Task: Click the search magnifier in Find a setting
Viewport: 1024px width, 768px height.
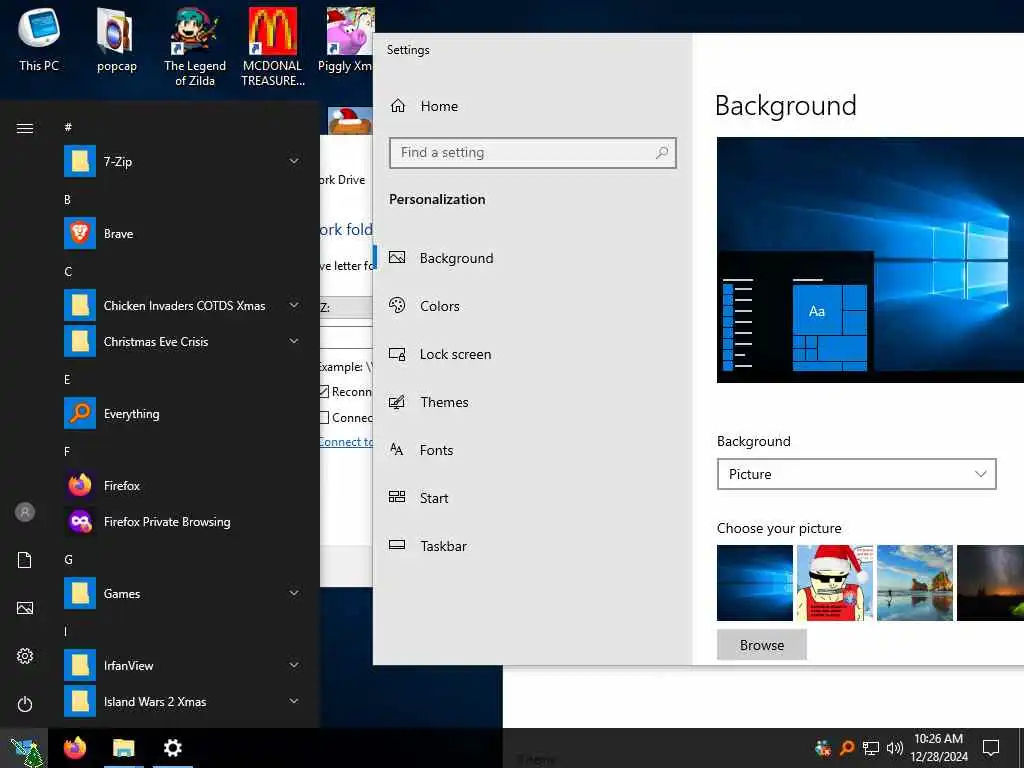Action: coord(662,153)
